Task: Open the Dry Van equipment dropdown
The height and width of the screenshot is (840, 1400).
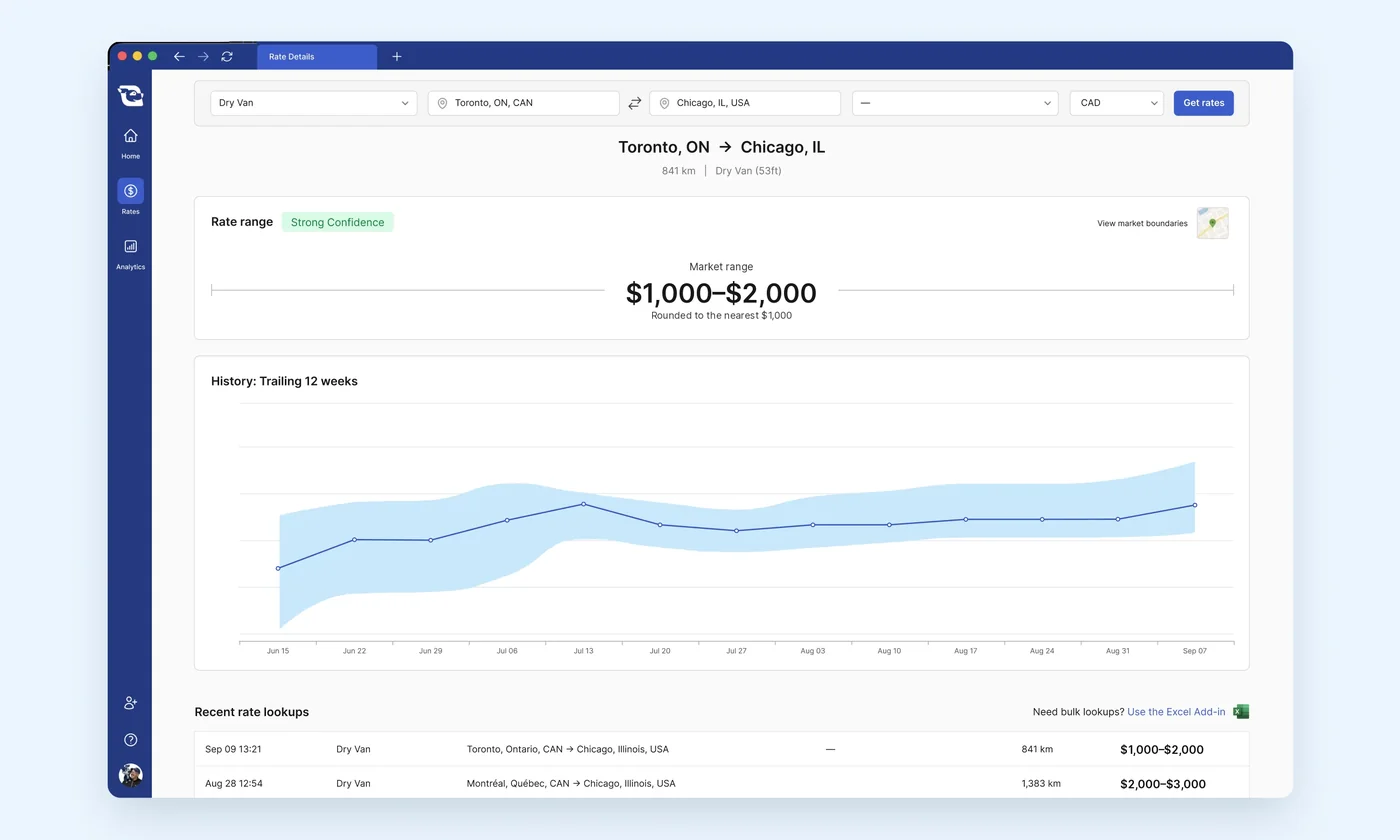Action: point(314,103)
